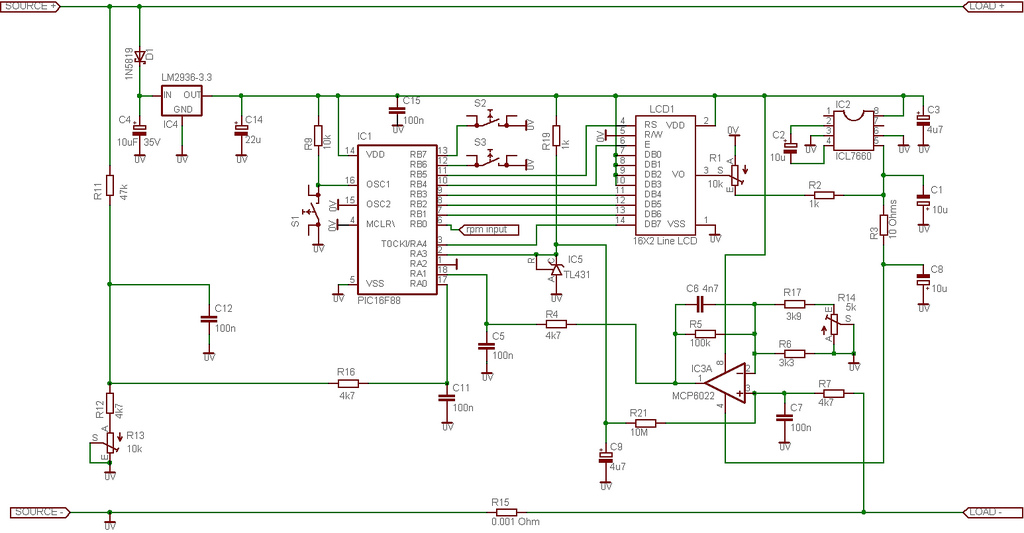
Task: Click the VDD pin label on IC1
Action: (376, 154)
